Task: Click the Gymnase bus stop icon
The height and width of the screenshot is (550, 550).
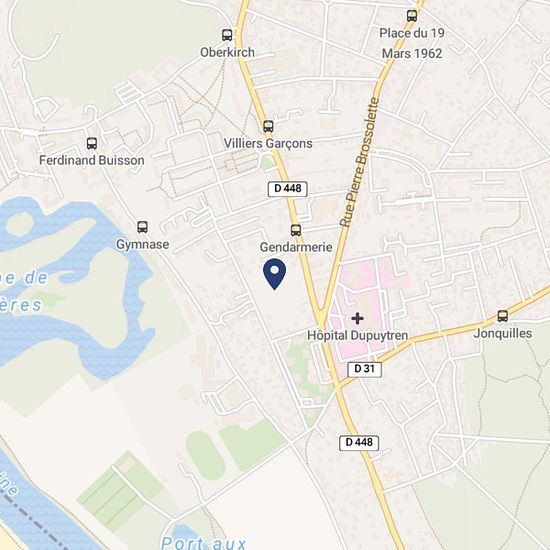Action: (x=142, y=227)
